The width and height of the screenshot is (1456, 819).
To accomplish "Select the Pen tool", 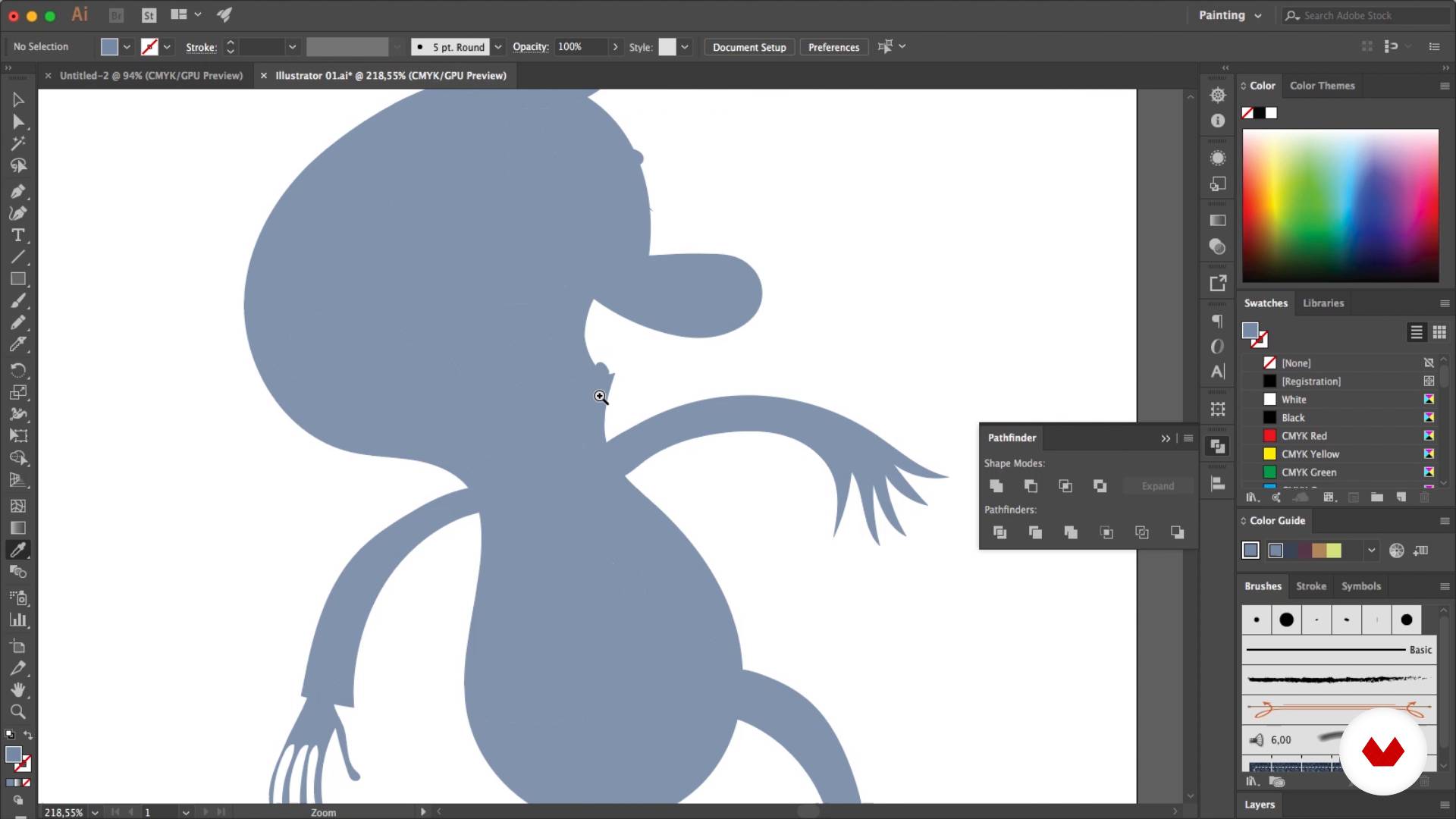I will click(x=18, y=191).
